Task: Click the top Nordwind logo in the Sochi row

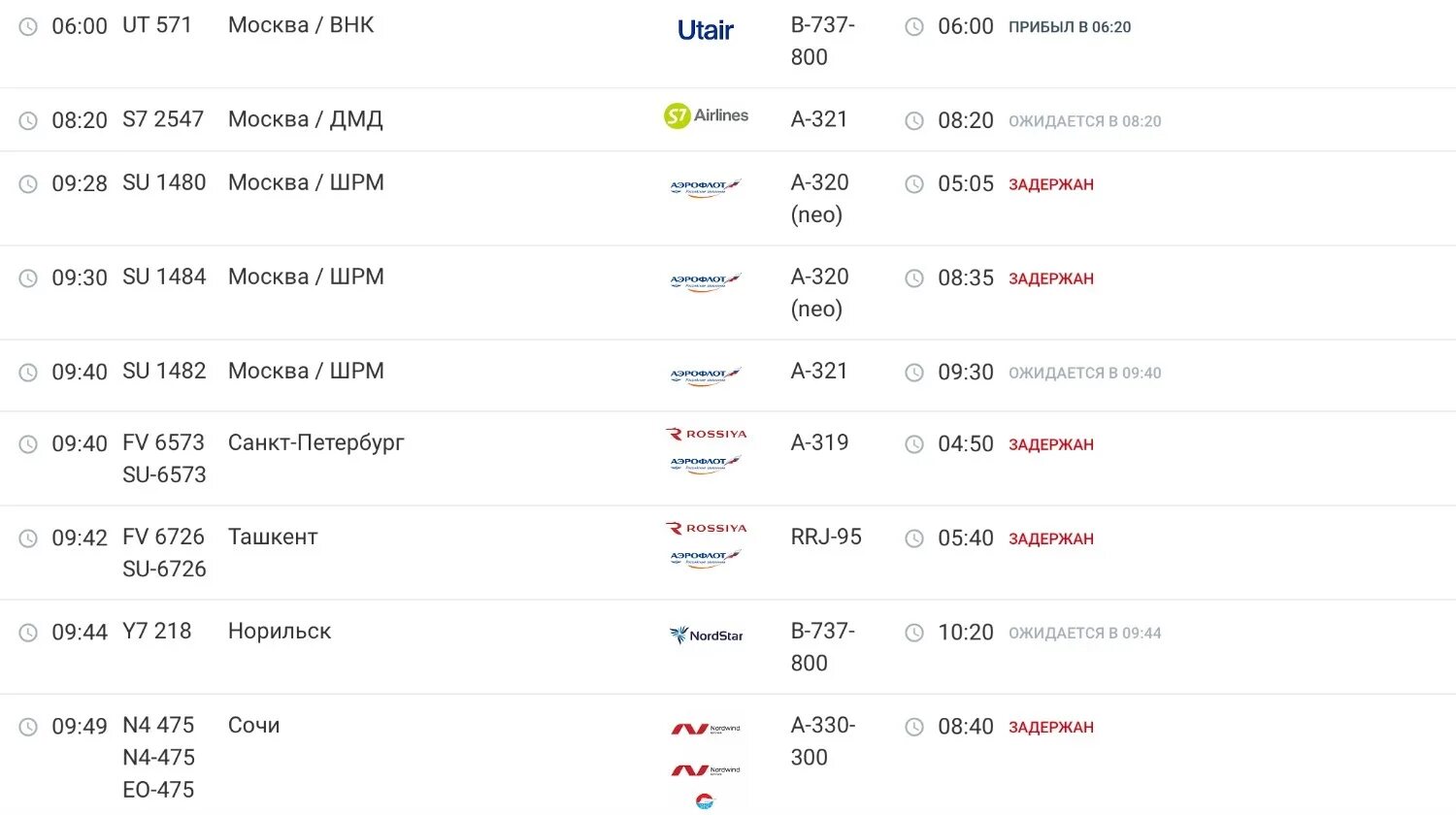Action: [x=706, y=729]
